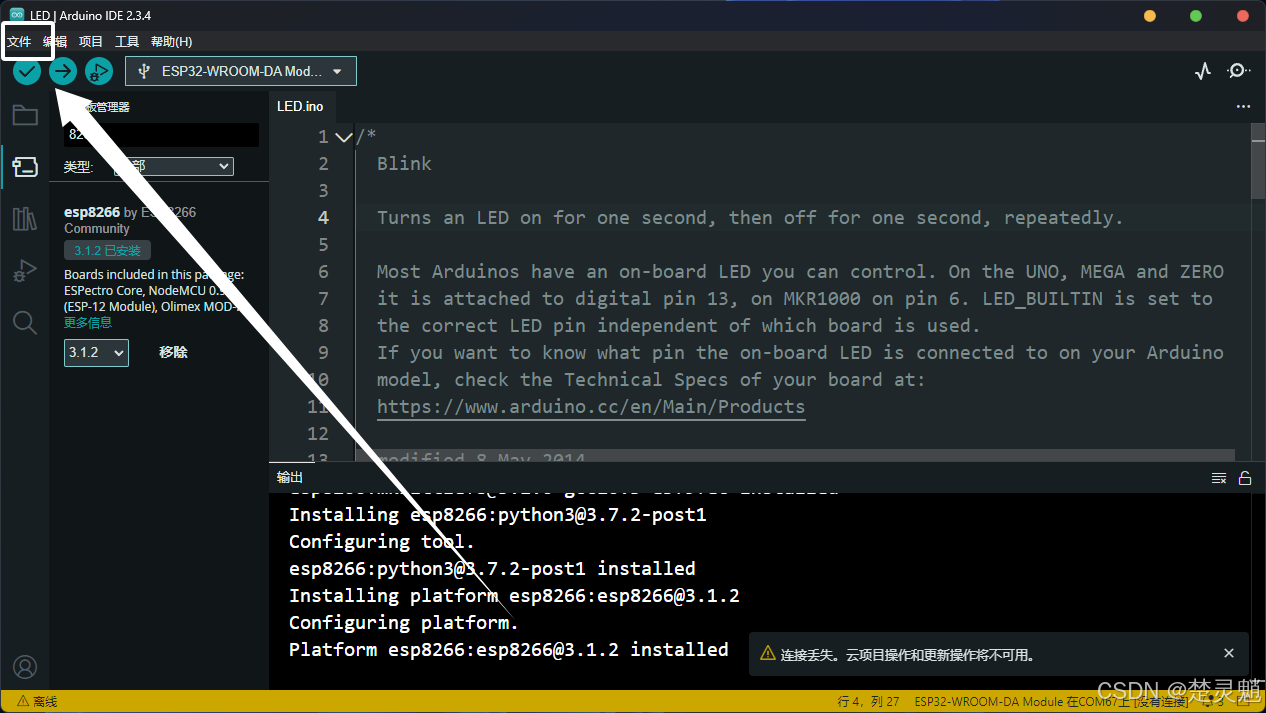Open the 文件 menu
This screenshot has width=1266, height=713.
click(19, 42)
